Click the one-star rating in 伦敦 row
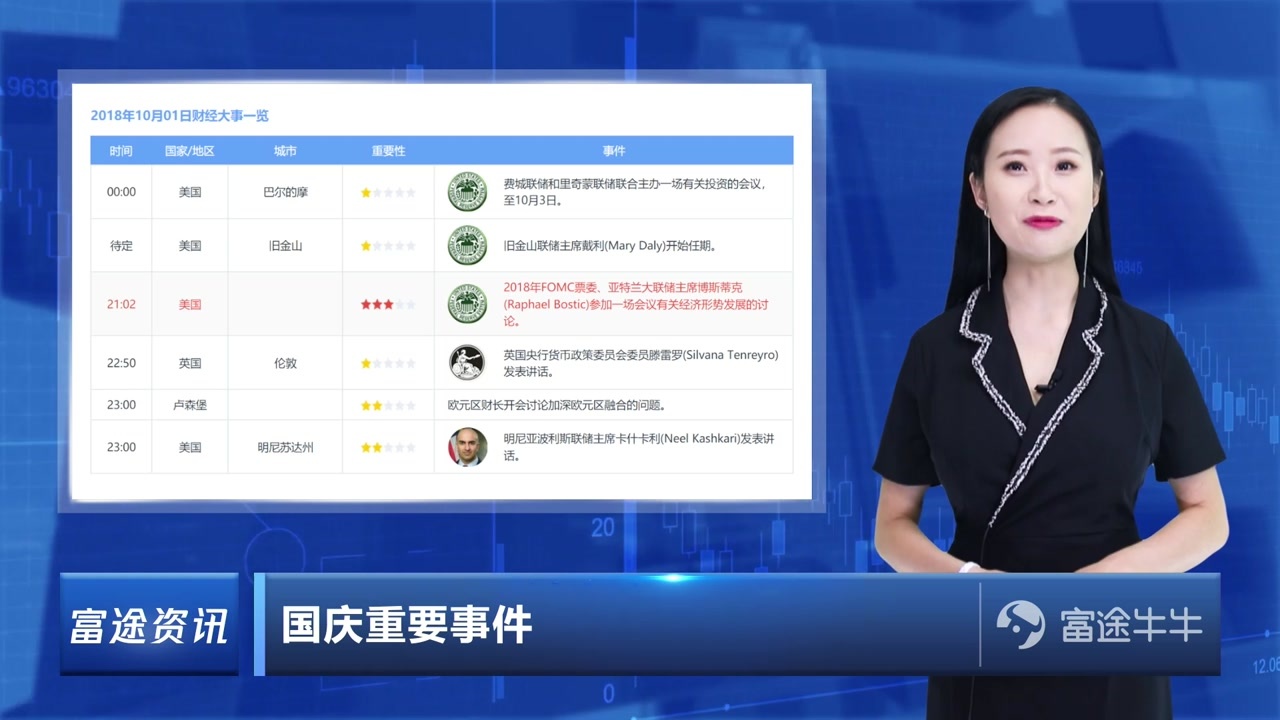The width and height of the screenshot is (1280, 720). 388,363
